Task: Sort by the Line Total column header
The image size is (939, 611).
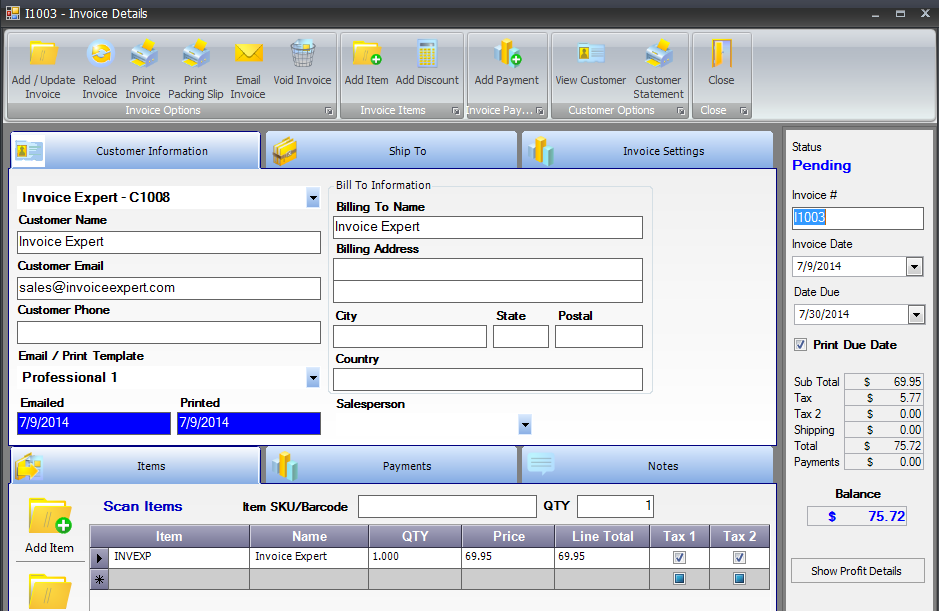Action: pos(602,537)
